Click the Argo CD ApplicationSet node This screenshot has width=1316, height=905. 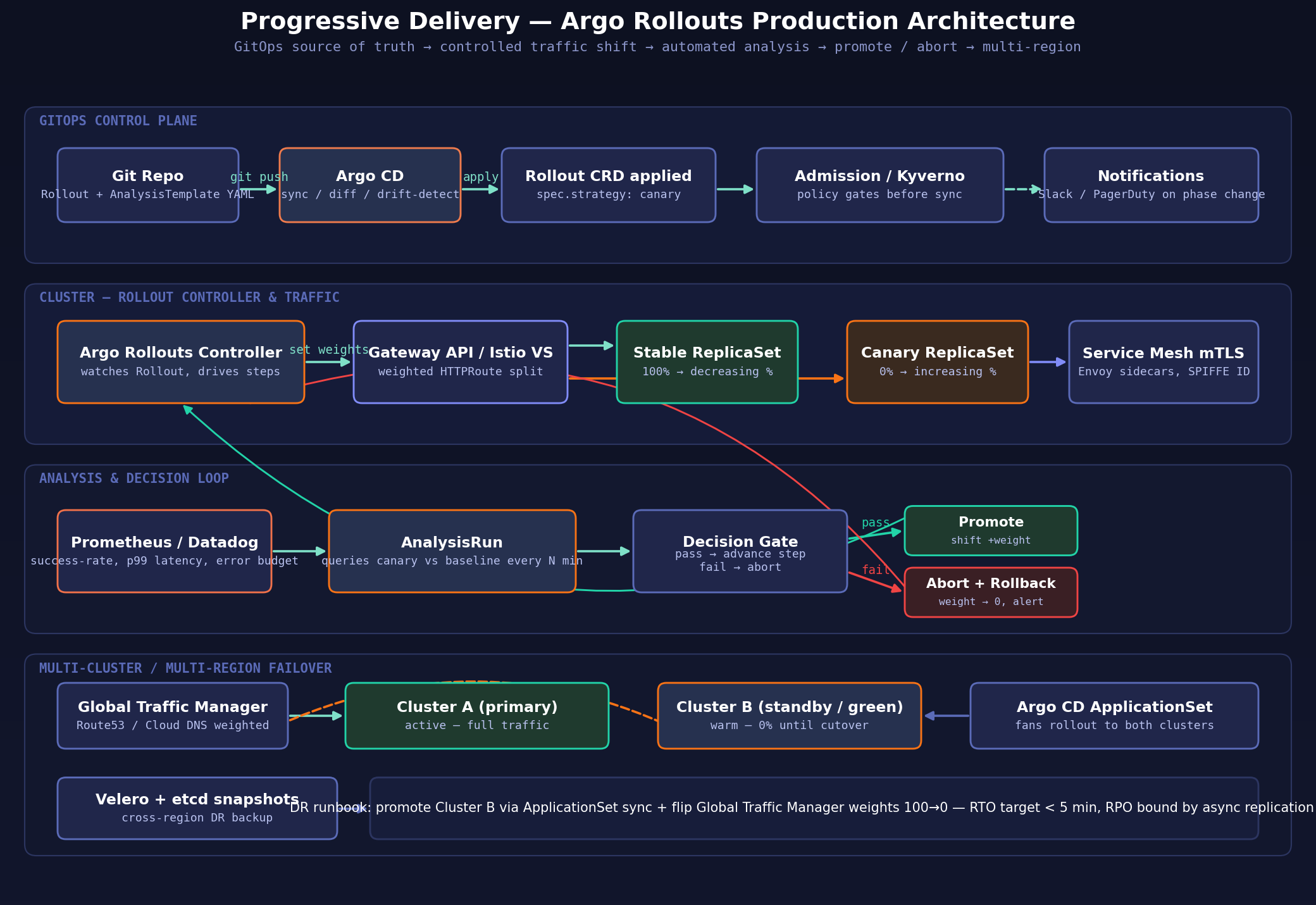[x=1115, y=716]
